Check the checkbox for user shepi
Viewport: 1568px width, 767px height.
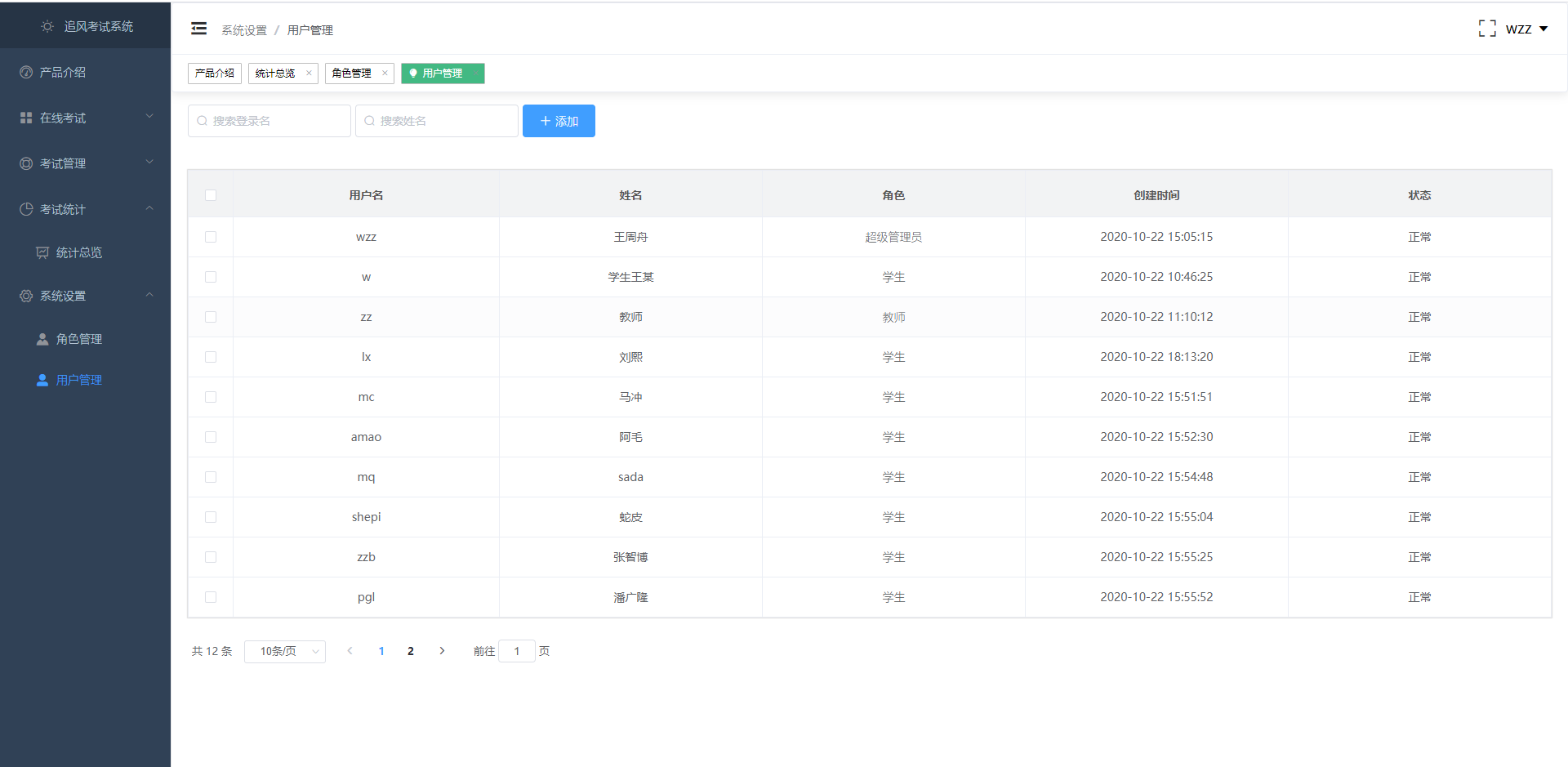(211, 517)
